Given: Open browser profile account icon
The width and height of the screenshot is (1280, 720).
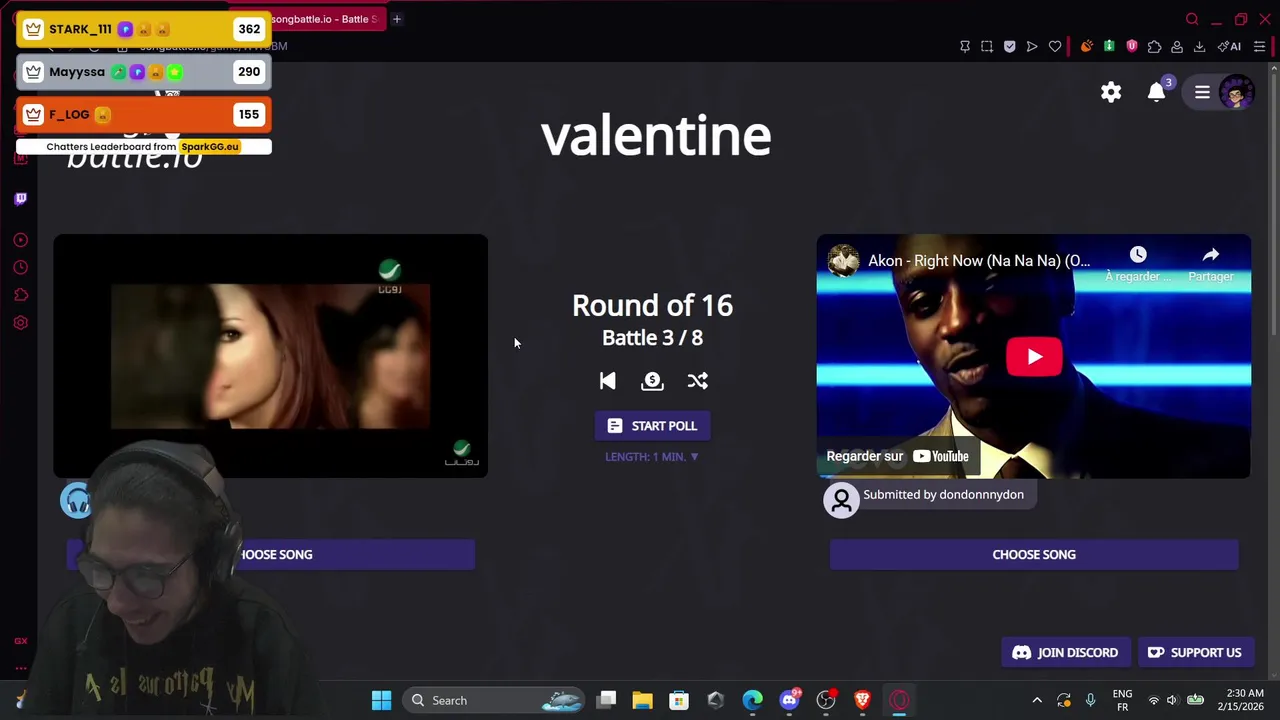Looking at the screenshot, I should pyautogui.click(x=1177, y=46).
